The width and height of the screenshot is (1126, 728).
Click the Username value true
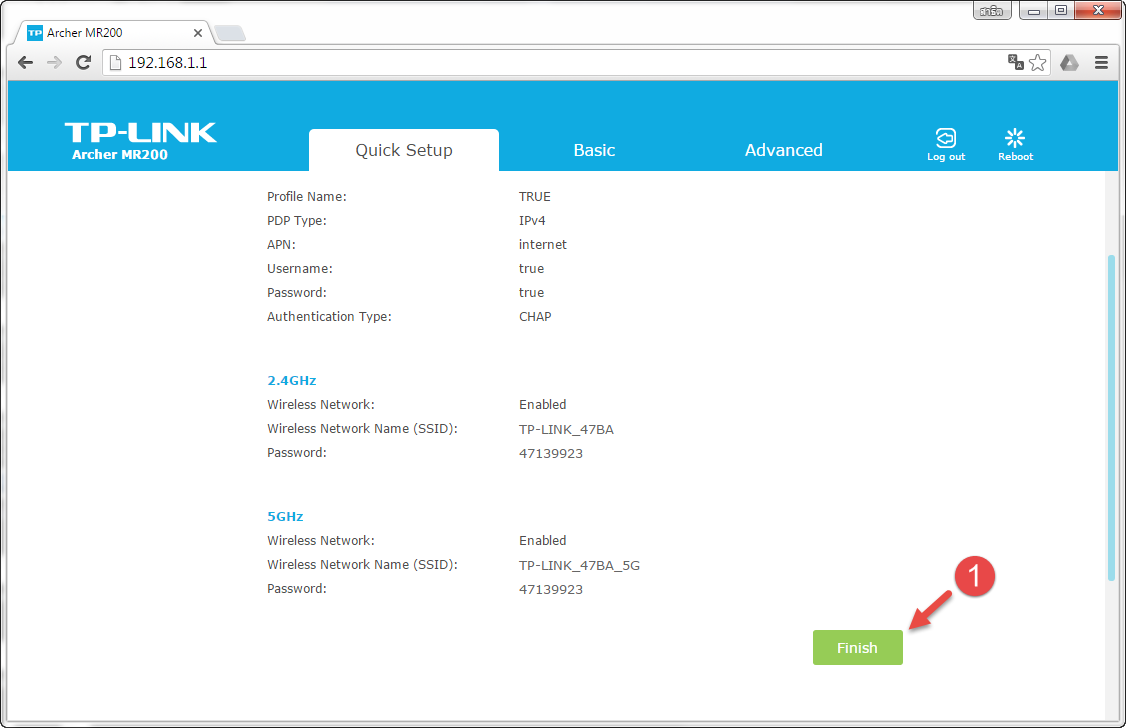(x=531, y=269)
